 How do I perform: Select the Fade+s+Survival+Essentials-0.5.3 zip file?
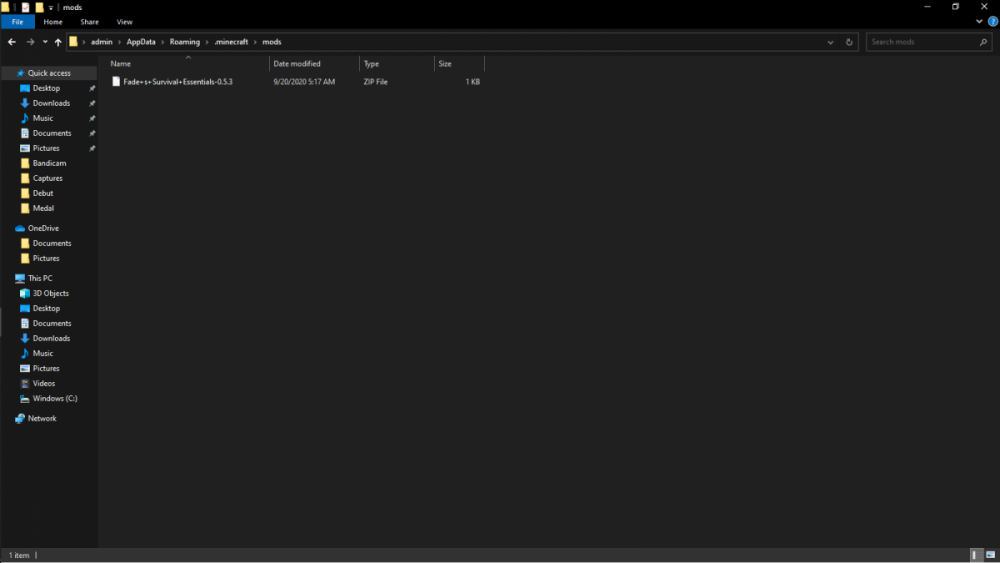pyautogui.click(x=177, y=82)
